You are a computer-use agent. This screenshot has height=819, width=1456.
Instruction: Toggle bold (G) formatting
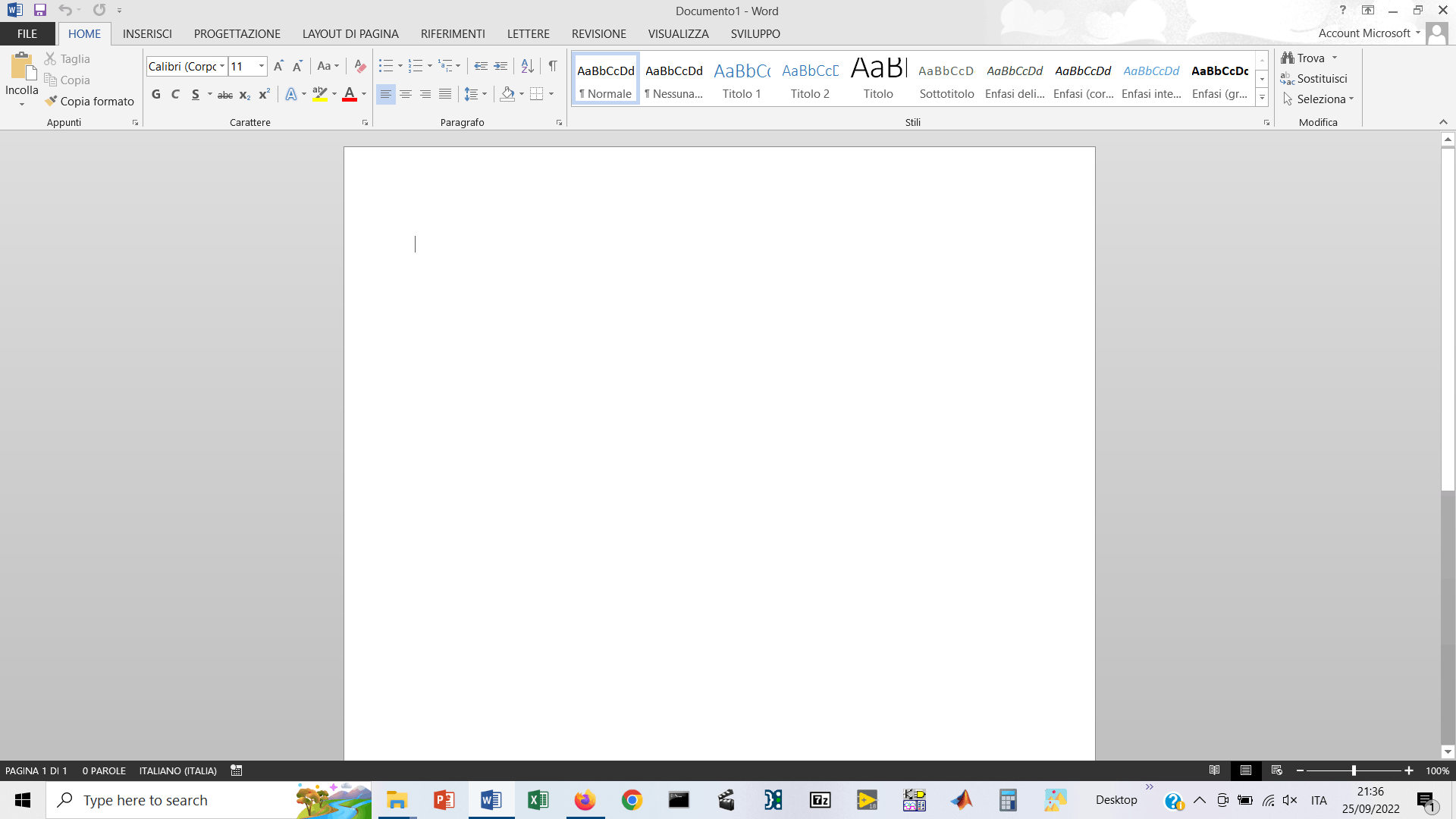tap(156, 95)
